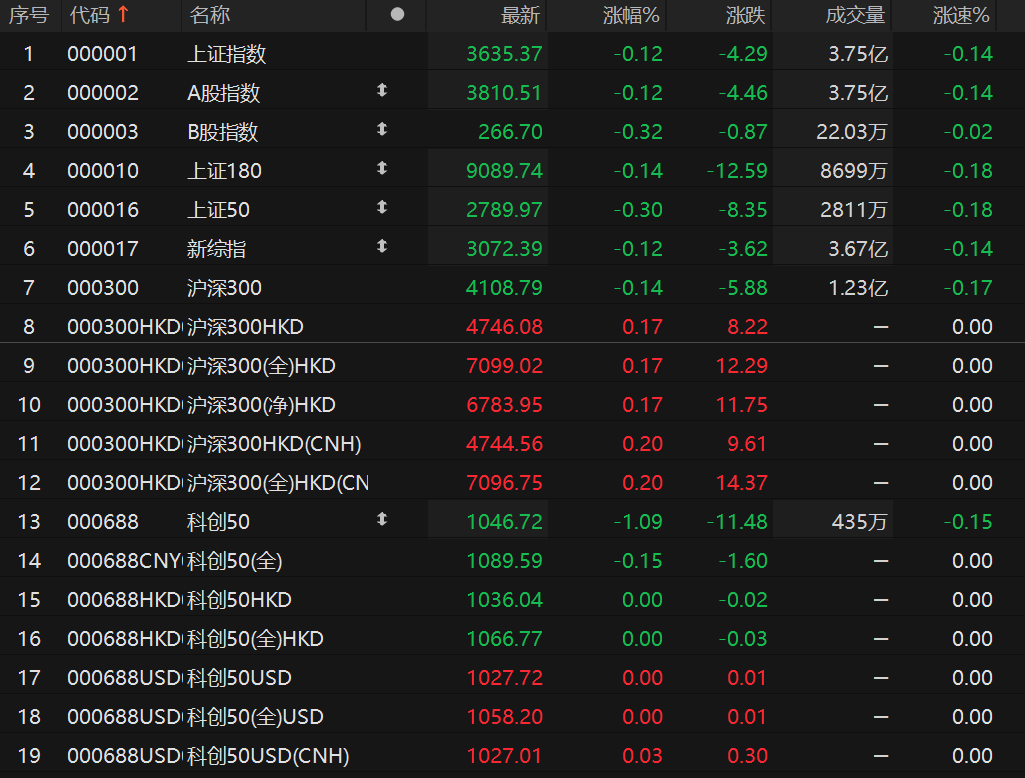Click the up-down arrow icon in 上证50 row
The width and height of the screenshot is (1025, 778).
point(381,208)
